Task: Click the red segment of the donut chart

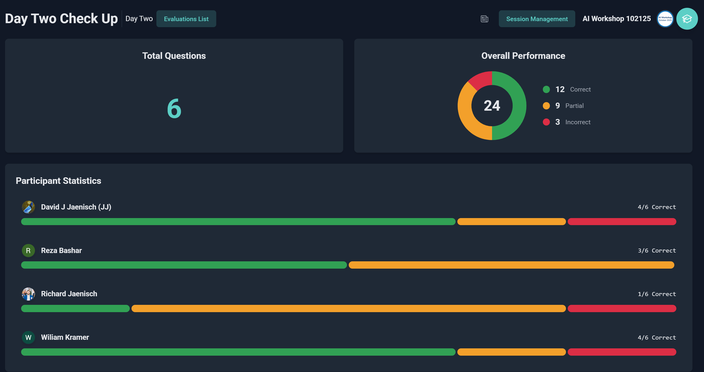Action: [482, 80]
